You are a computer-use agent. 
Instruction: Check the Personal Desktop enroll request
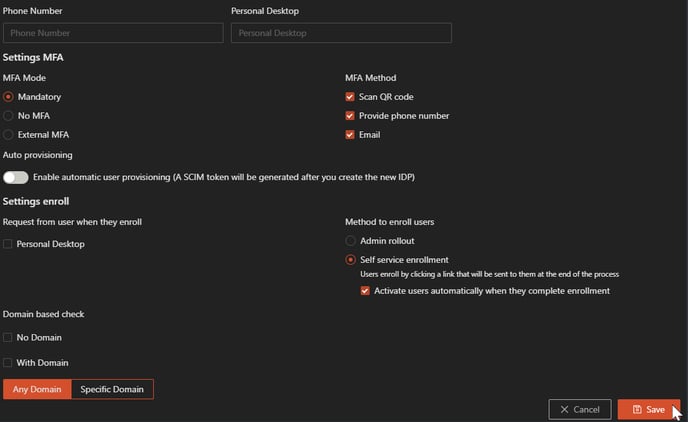[x=8, y=244]
